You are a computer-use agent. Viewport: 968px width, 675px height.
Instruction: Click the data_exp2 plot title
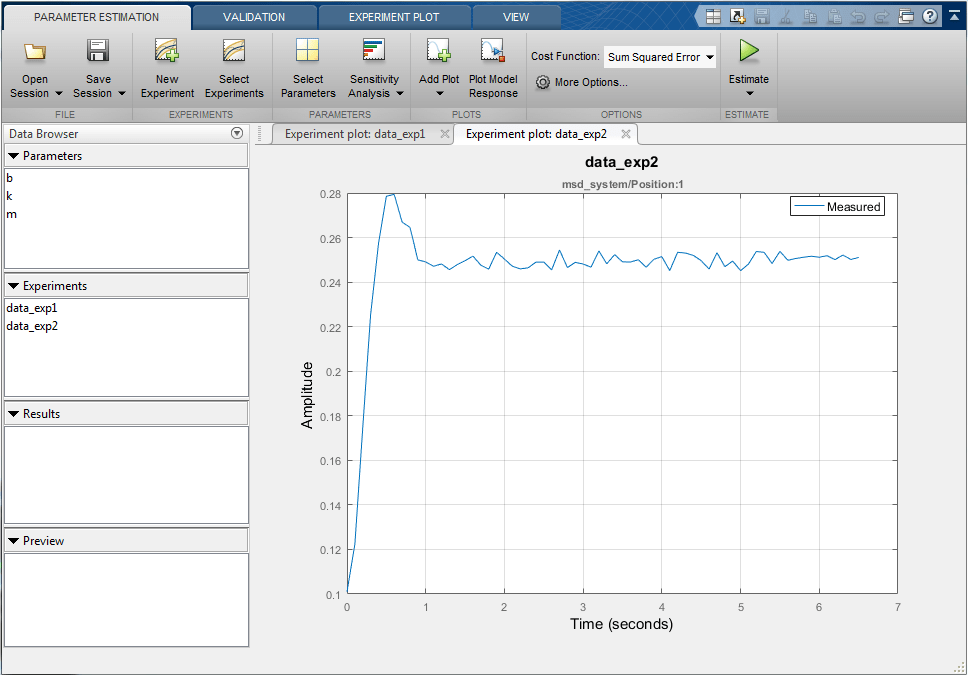tap(622, 162)
